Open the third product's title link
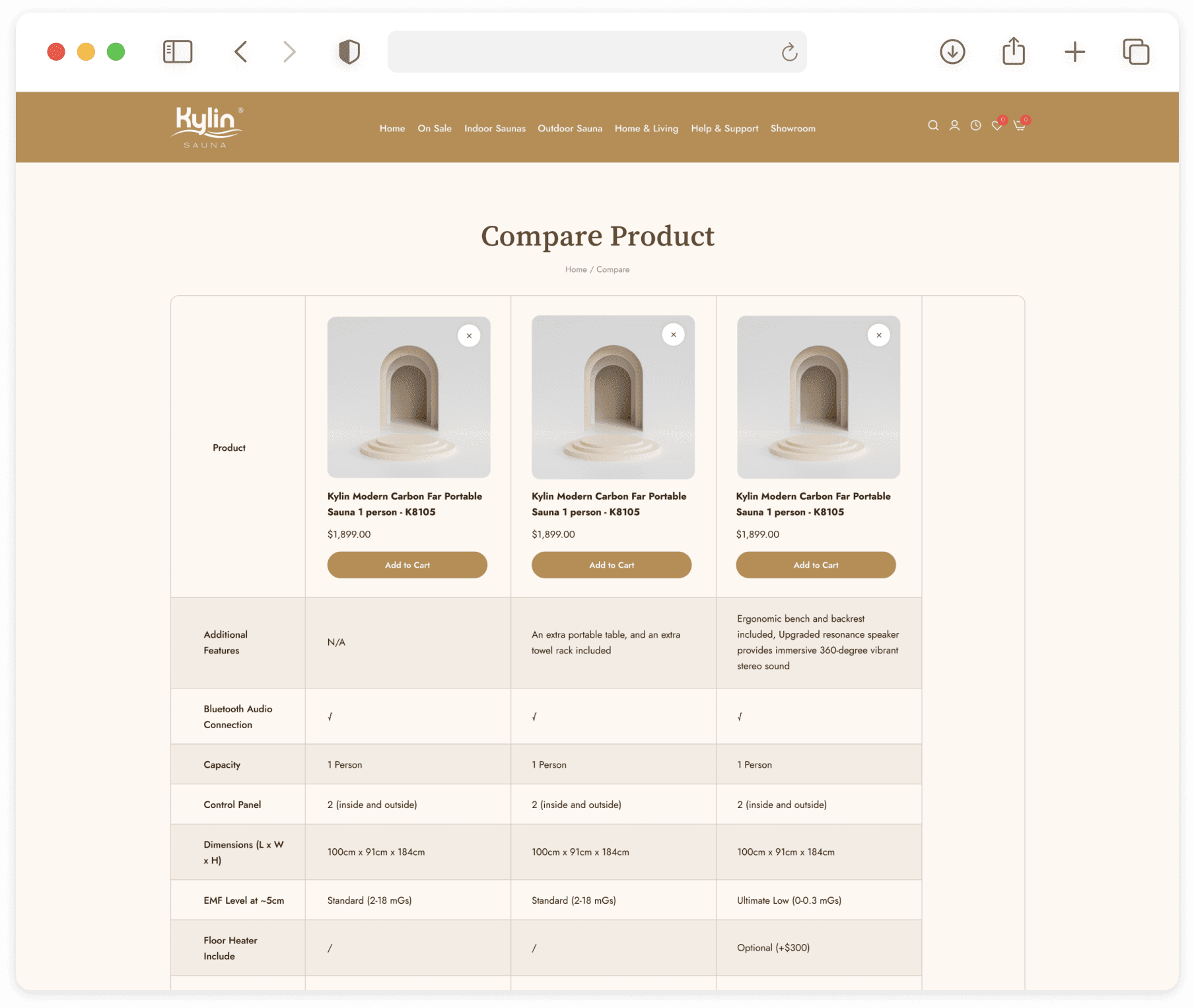Viewport: 1194px width, 1008px height. tap(814, 504)
